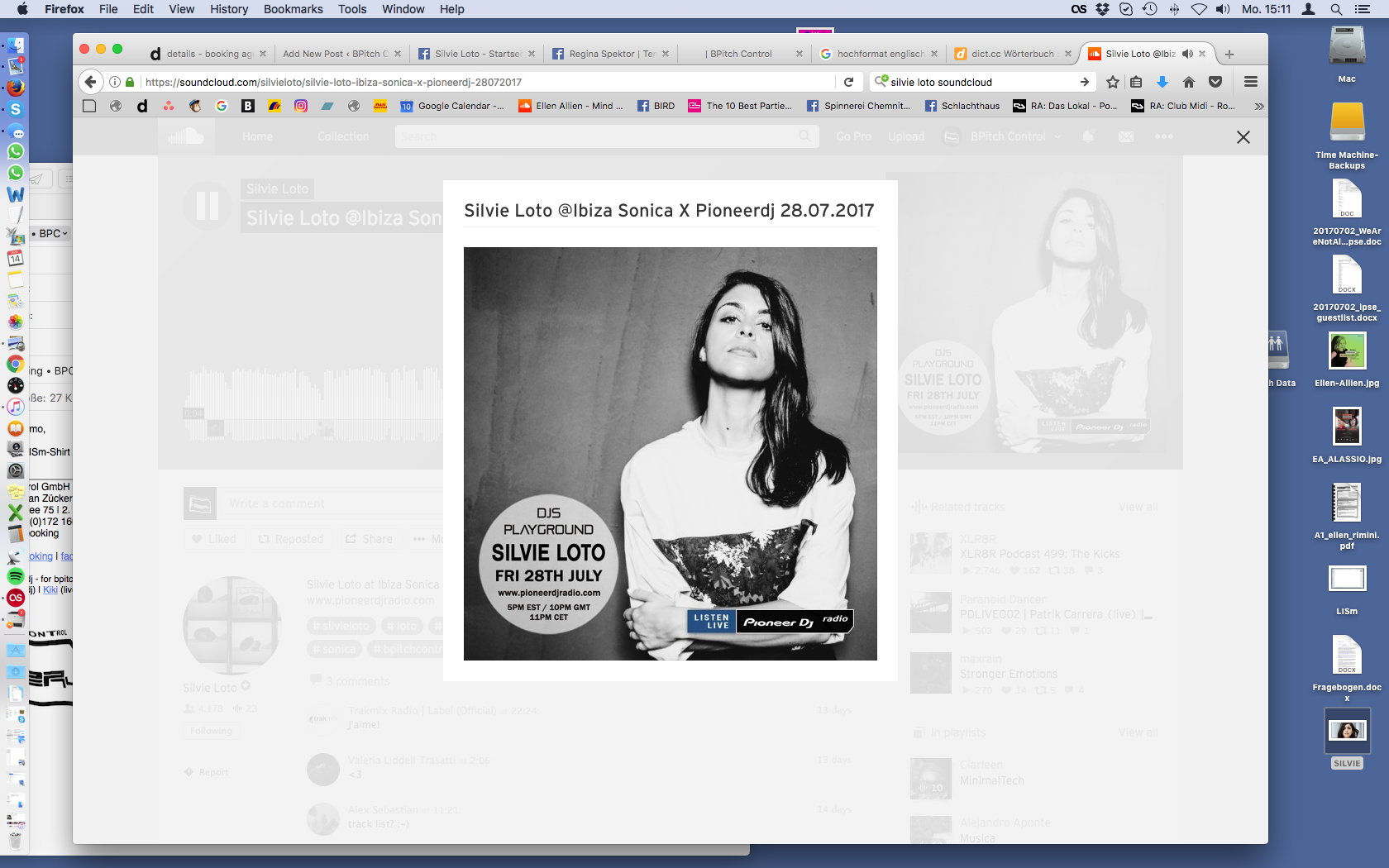Open The 10 Best Parties bookmark
This screenshot has height=868, width=1389.
pos(740,106)
